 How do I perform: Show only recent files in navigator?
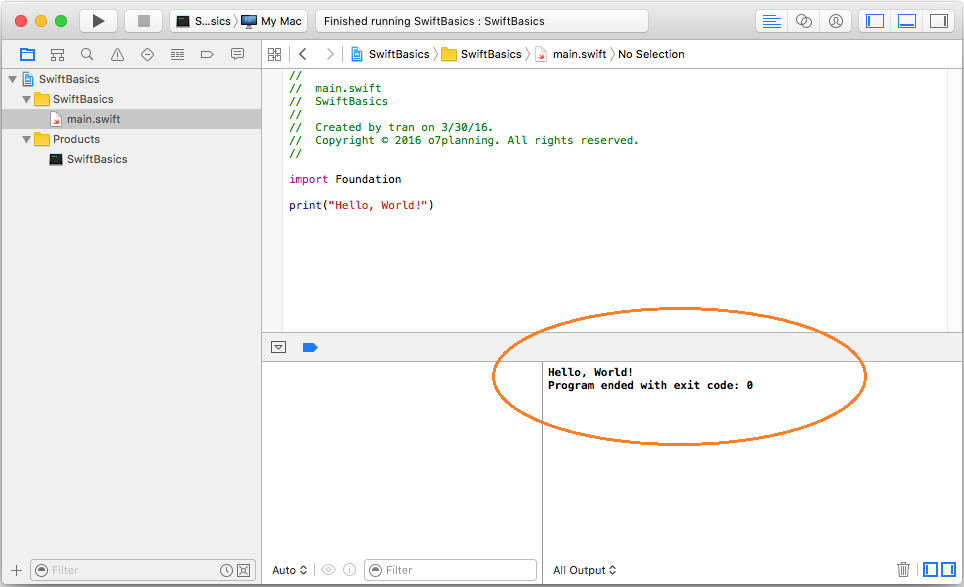226,570
